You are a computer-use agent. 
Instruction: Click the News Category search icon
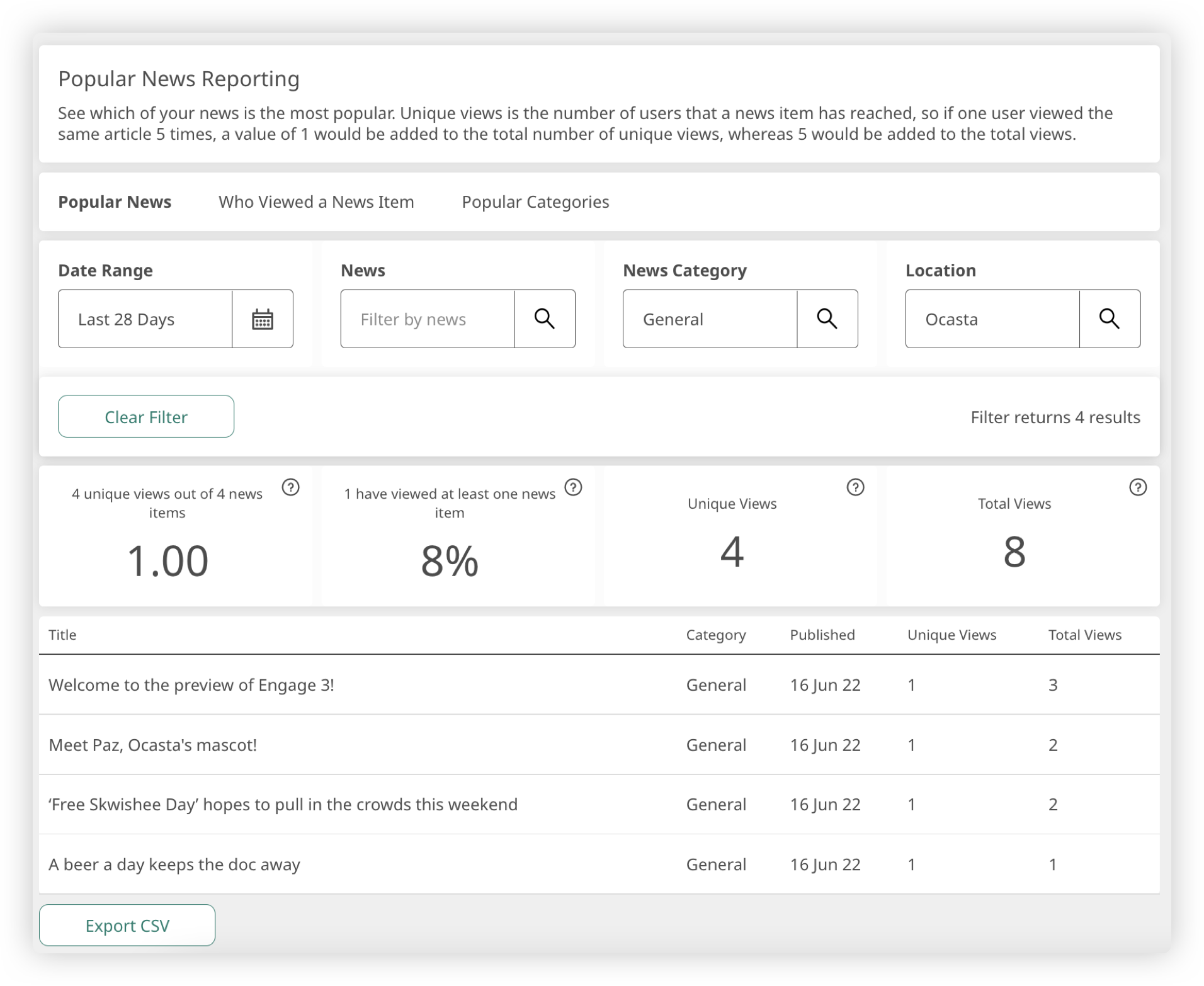(827, 319)
